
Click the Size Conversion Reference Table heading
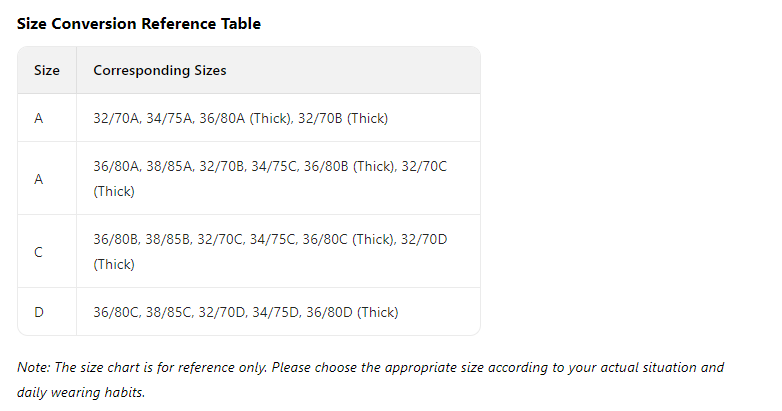(x=139, y=23)
